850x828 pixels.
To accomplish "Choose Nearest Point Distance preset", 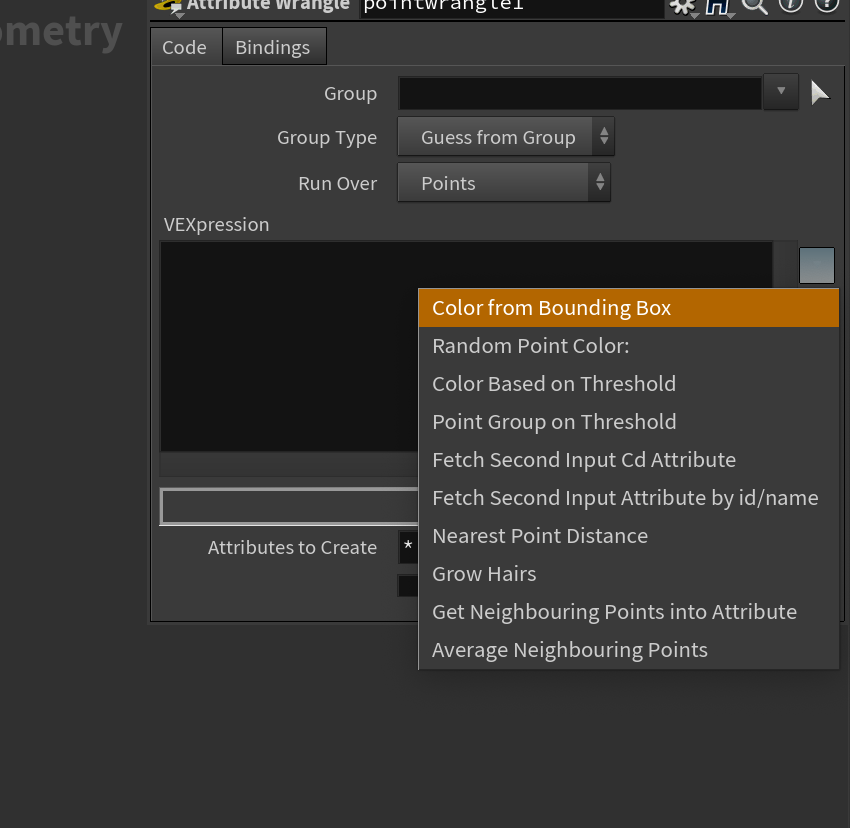I will click(x=629, y=536).
